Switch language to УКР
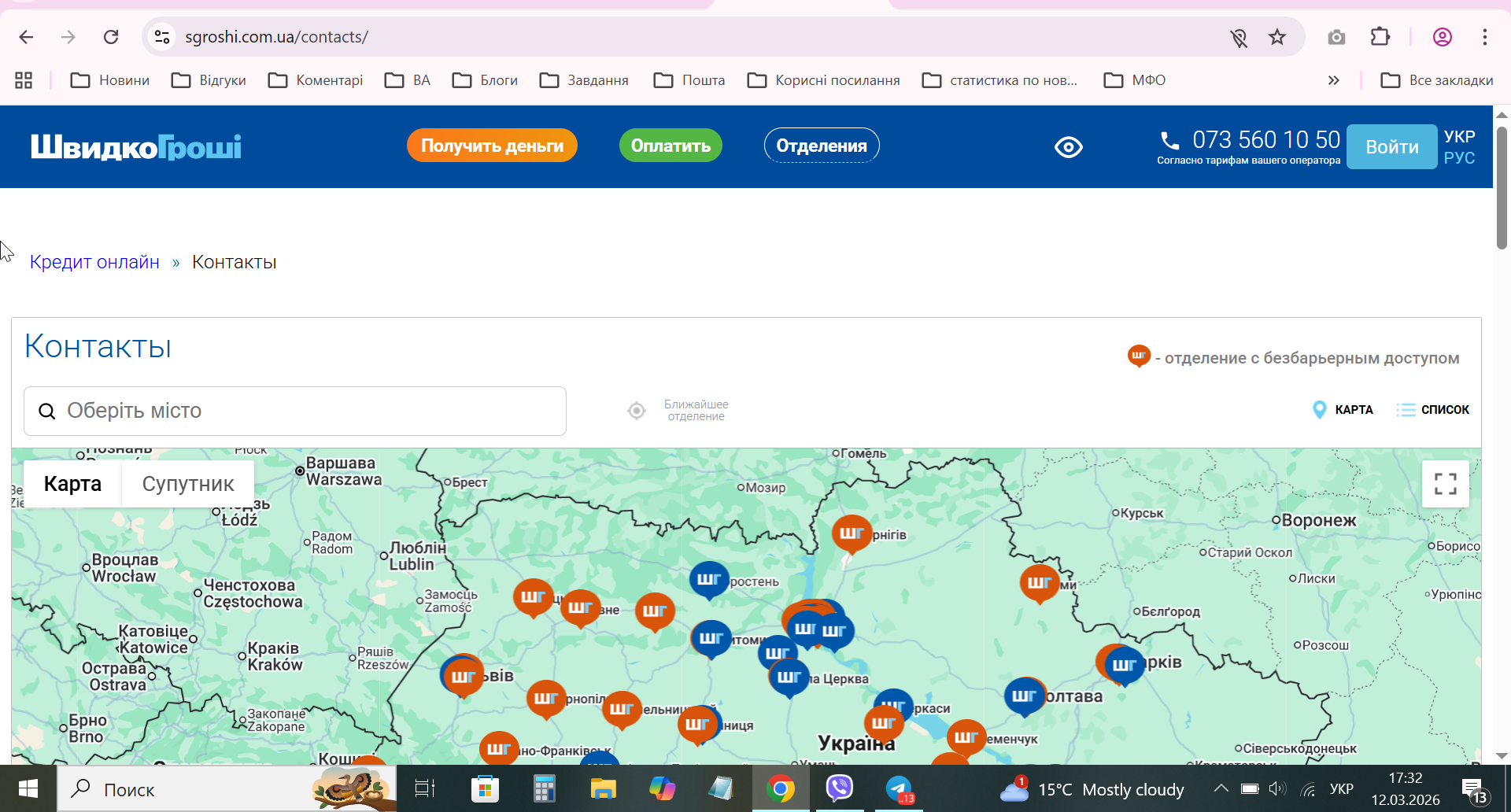This screenshot has width=1511, height=812. pos(1459,137)
